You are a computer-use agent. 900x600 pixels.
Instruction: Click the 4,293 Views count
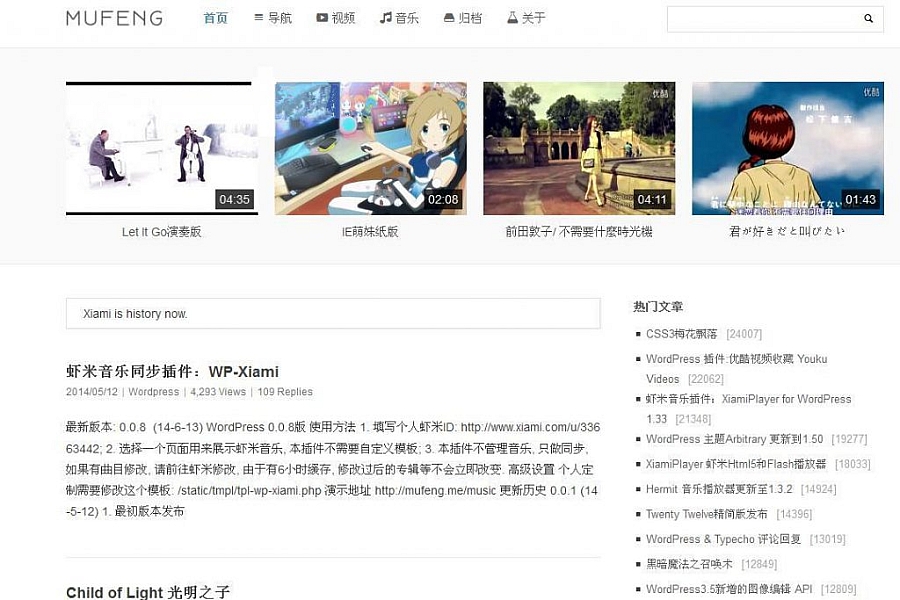[218, 392]
